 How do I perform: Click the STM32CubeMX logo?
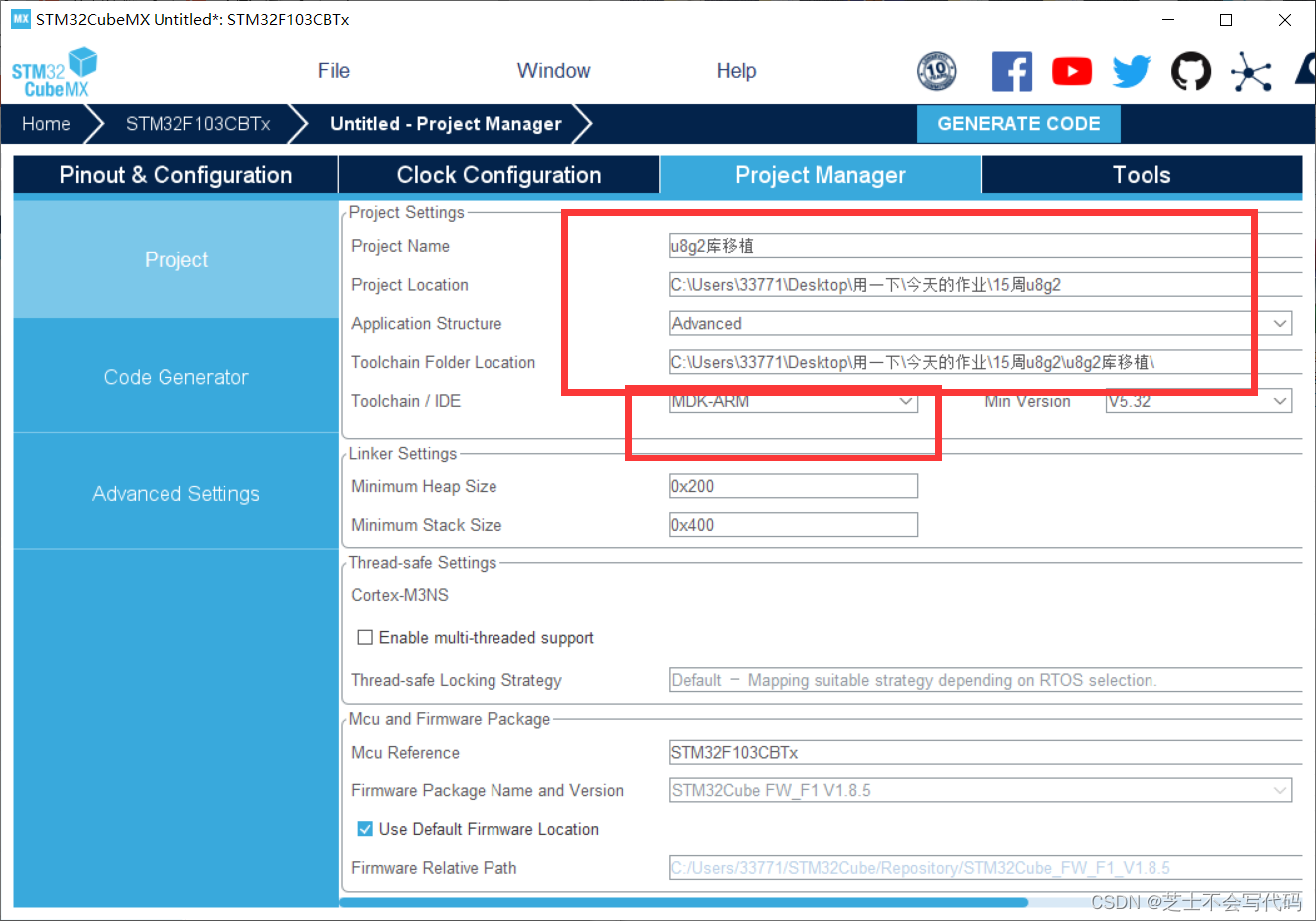pos(55,73)
